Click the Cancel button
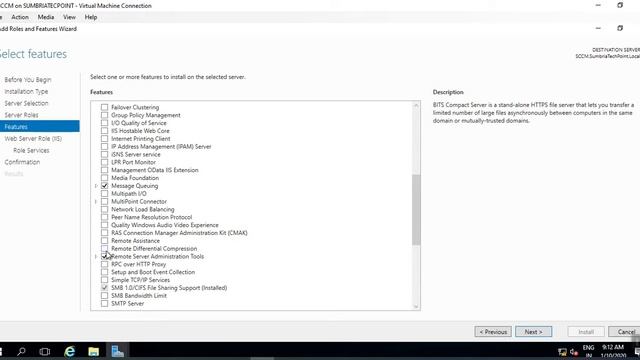The width and height of the screenshot is (640, 360). [625, 332]
